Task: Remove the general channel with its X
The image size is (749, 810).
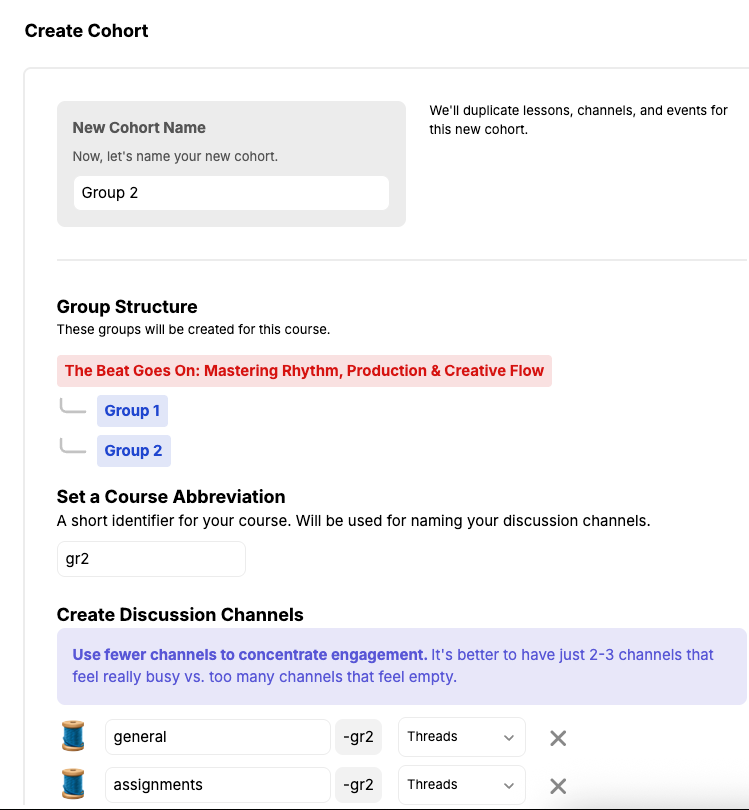Action: (558, 738)
